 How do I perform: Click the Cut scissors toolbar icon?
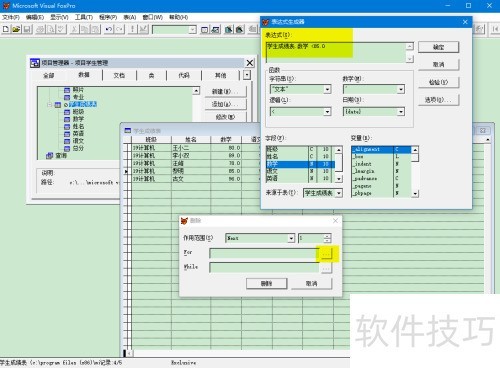click(x=74, y=29)
